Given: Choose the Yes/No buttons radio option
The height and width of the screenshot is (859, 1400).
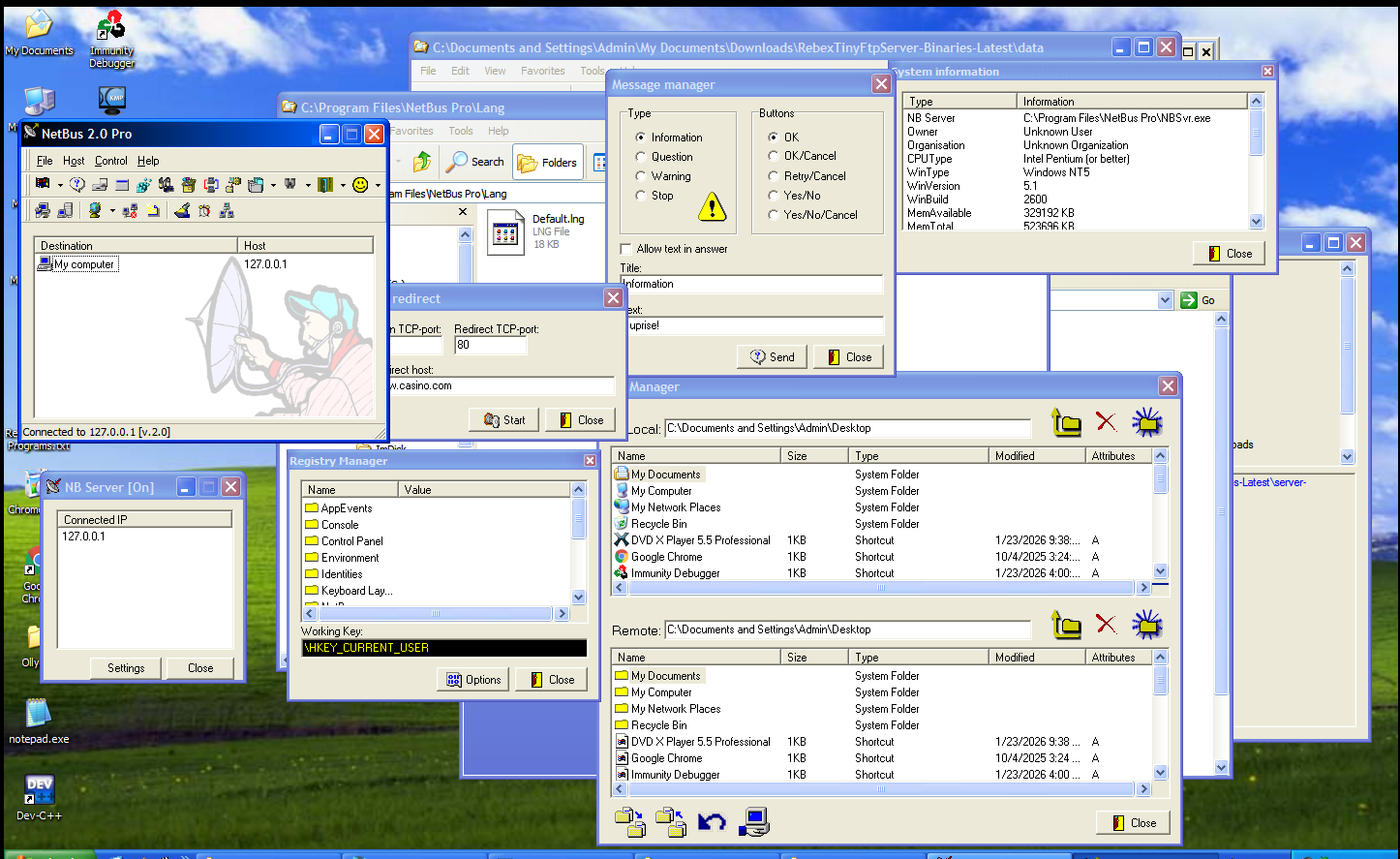Looking at the screenshot, I should pyautogui.click(x=773, y=196).
